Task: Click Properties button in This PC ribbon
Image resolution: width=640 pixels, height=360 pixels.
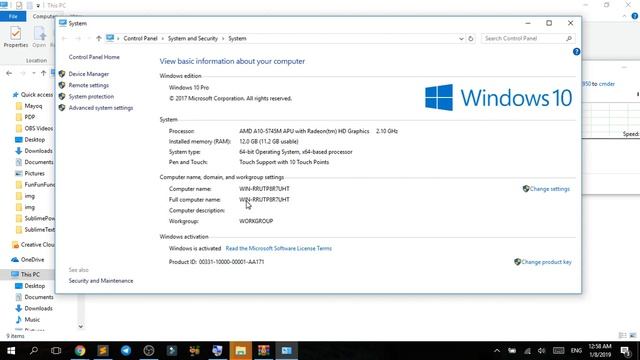Action: (x=16, y=37)
